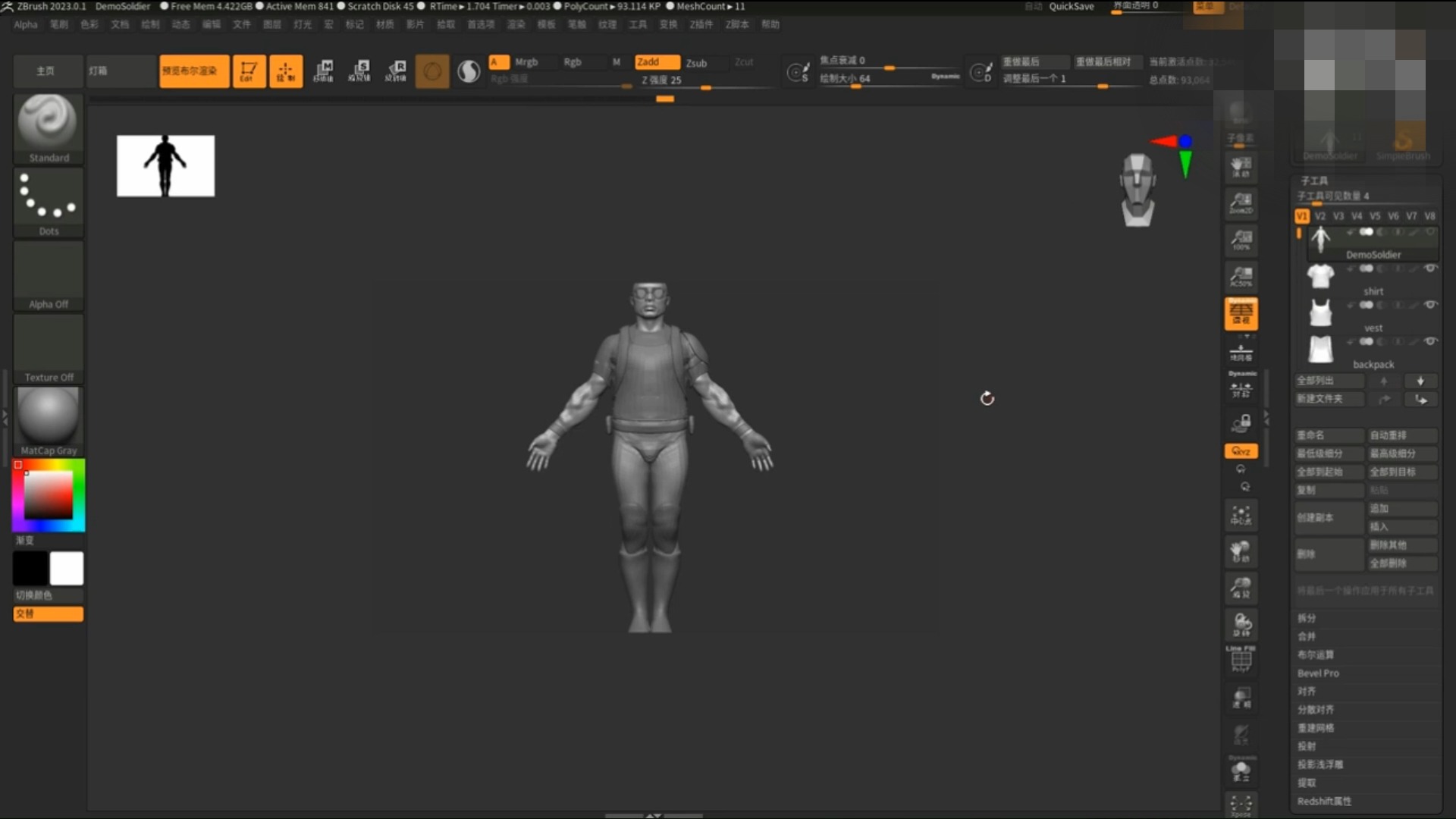This screenshot has height=819, width=1456.
Task: Pick a color from the gradient color picker
Action: click(48, 494)
